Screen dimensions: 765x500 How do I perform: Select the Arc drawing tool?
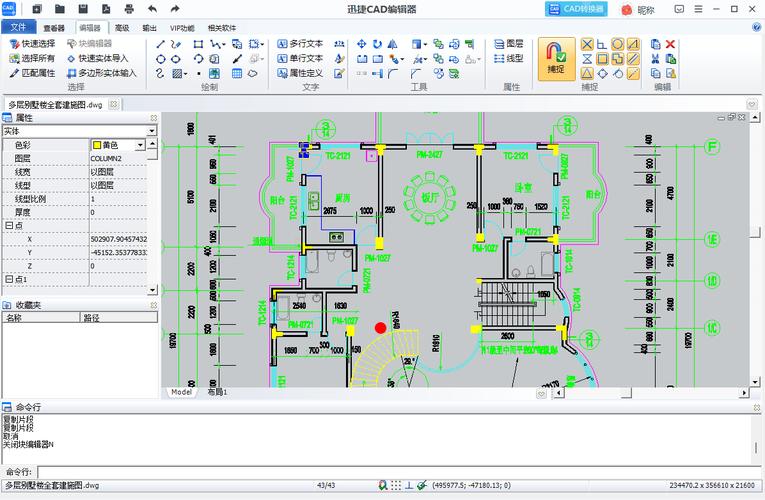(198, 59)
